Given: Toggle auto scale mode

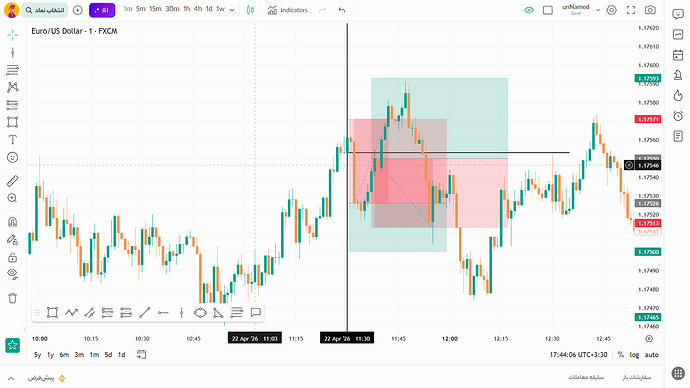Looking at the screenshot, I should [652, 355].
